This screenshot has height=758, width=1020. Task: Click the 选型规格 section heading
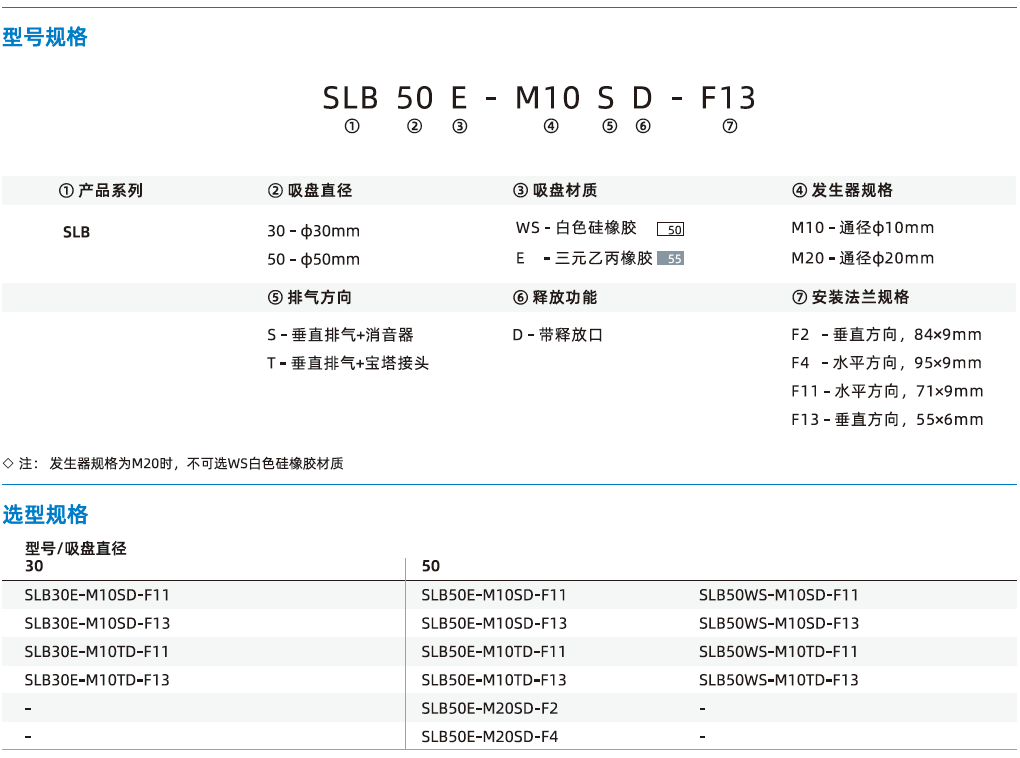pos(45,515)
